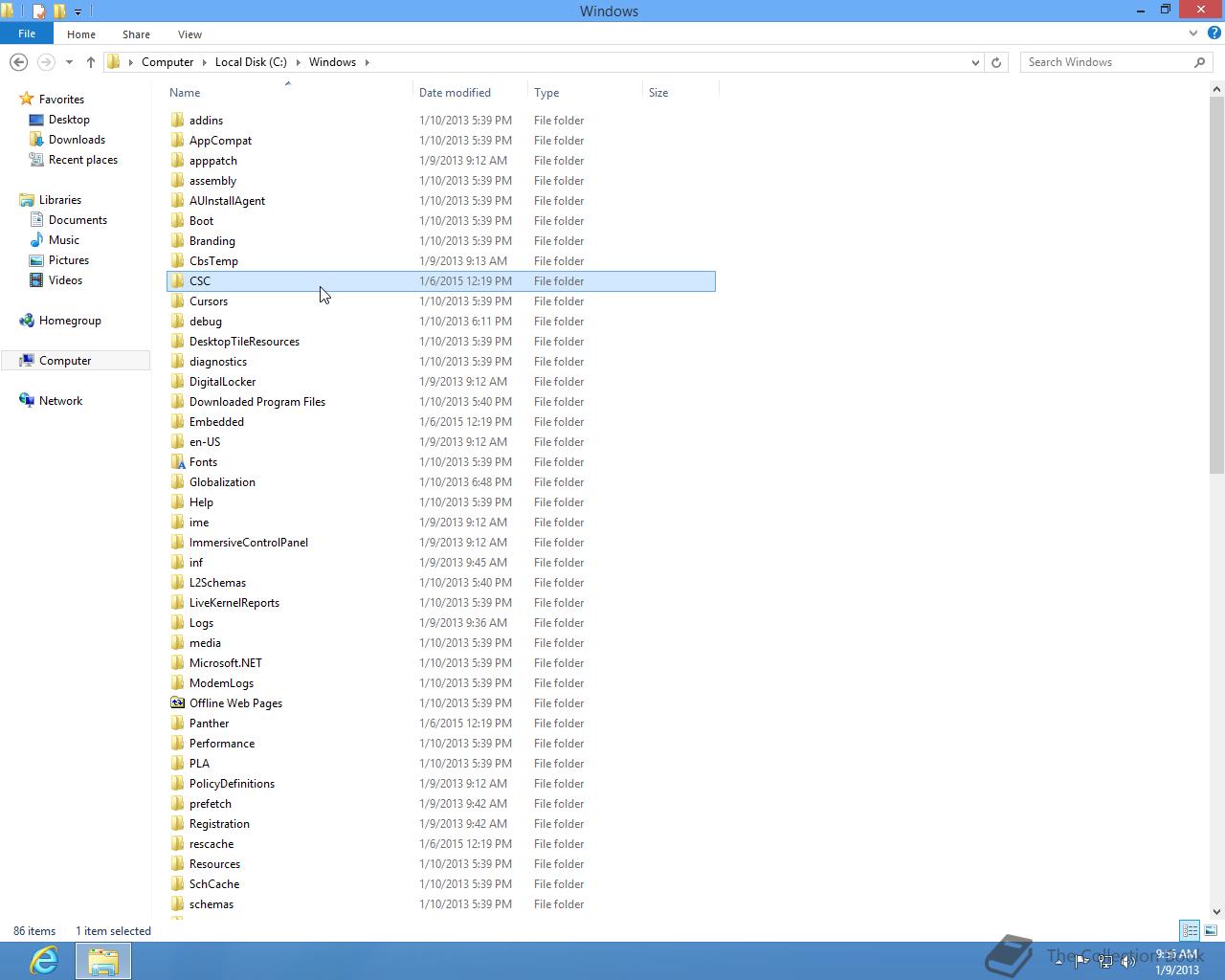This screenshot has width=1225, height=980.
Task: Select the Fonts folder icon
Action: click(177, 462)
